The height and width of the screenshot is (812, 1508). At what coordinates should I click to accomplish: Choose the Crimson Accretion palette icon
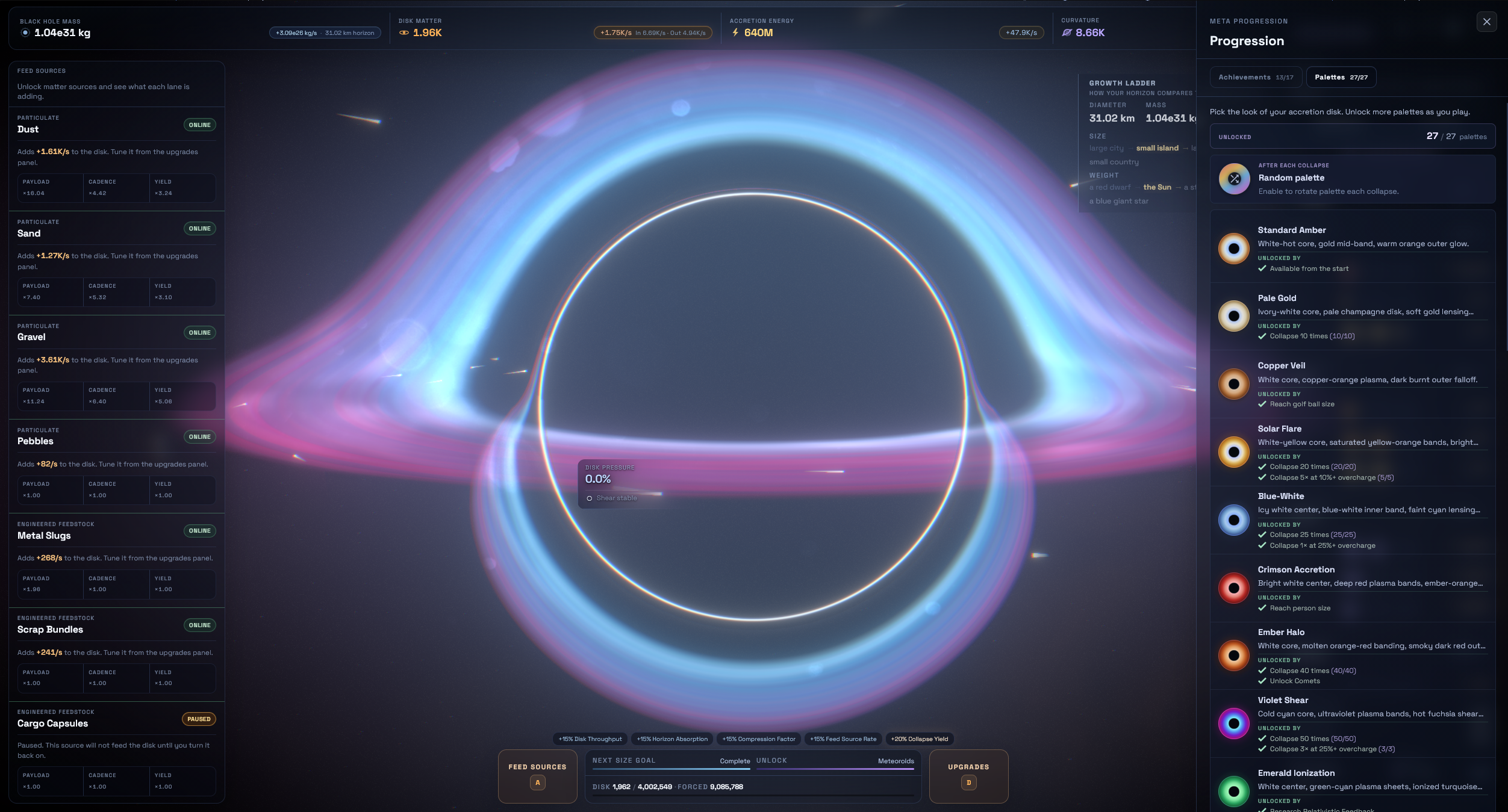[1234, 588]
